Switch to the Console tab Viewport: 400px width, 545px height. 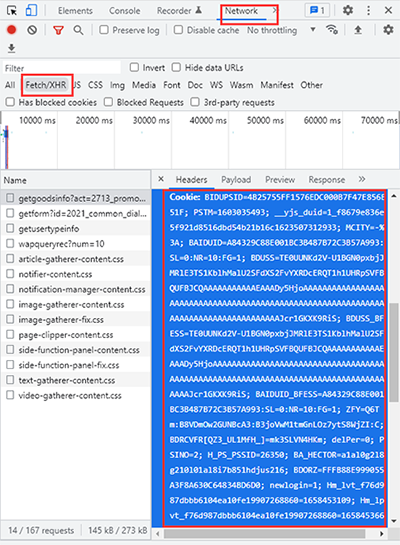[124, 11]
